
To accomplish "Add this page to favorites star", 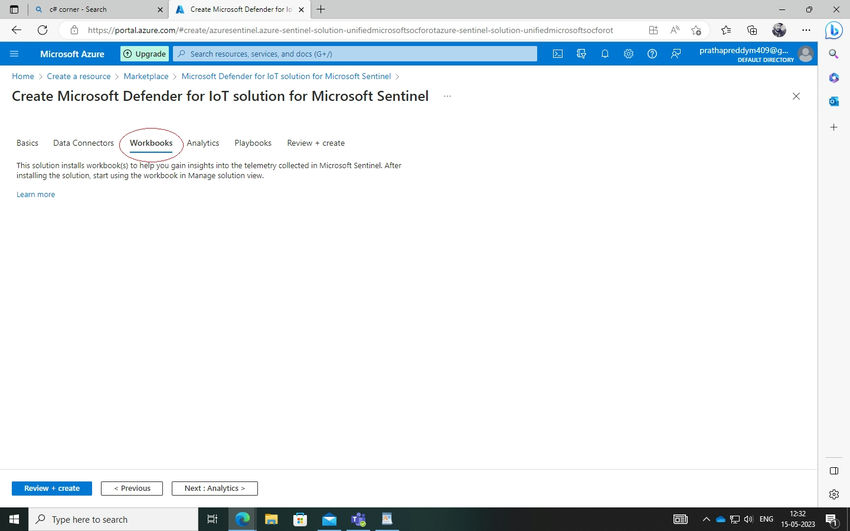I will (x=696, y=30).
